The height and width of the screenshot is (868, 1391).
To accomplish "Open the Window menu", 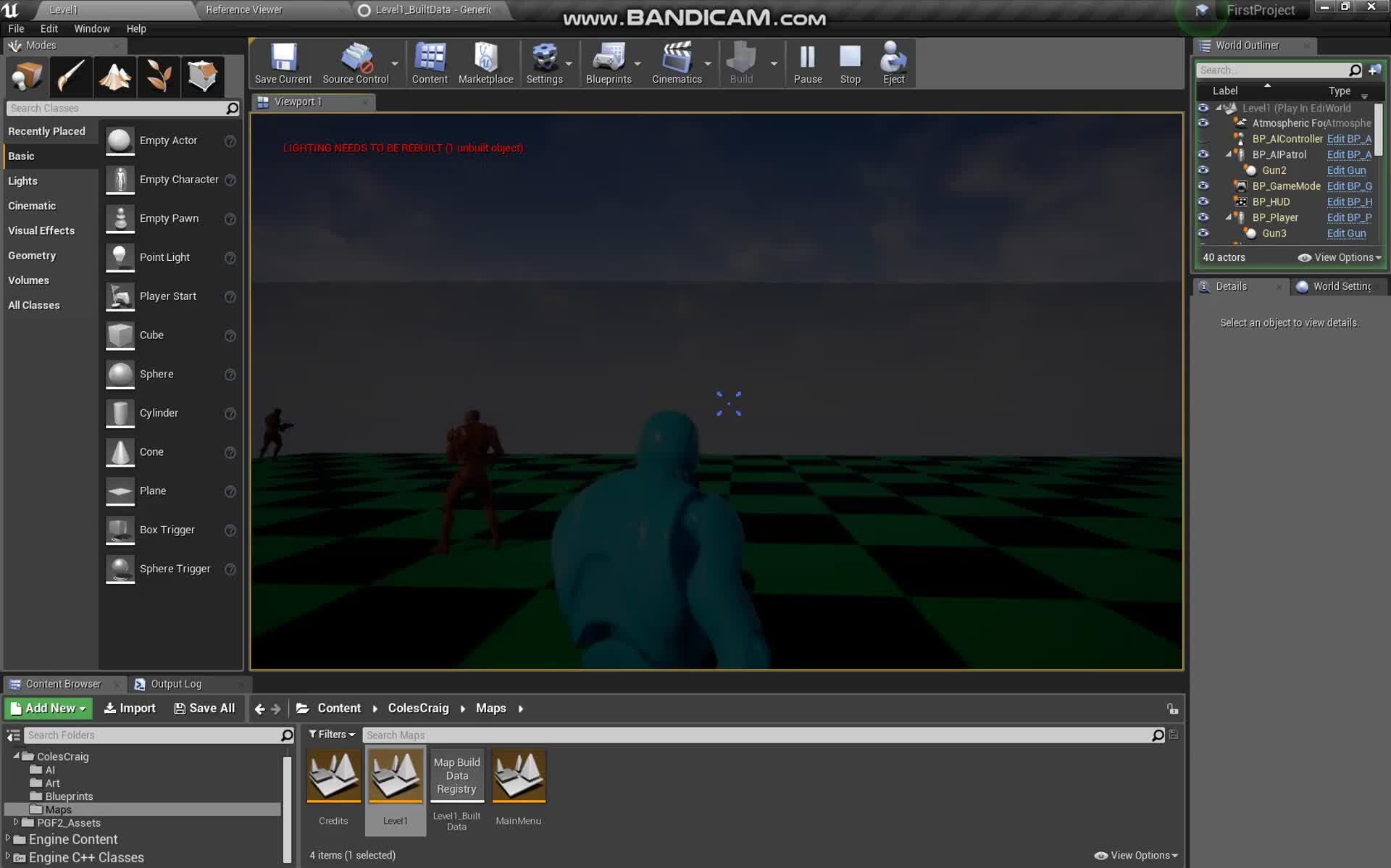I will [x=92, y=28].
